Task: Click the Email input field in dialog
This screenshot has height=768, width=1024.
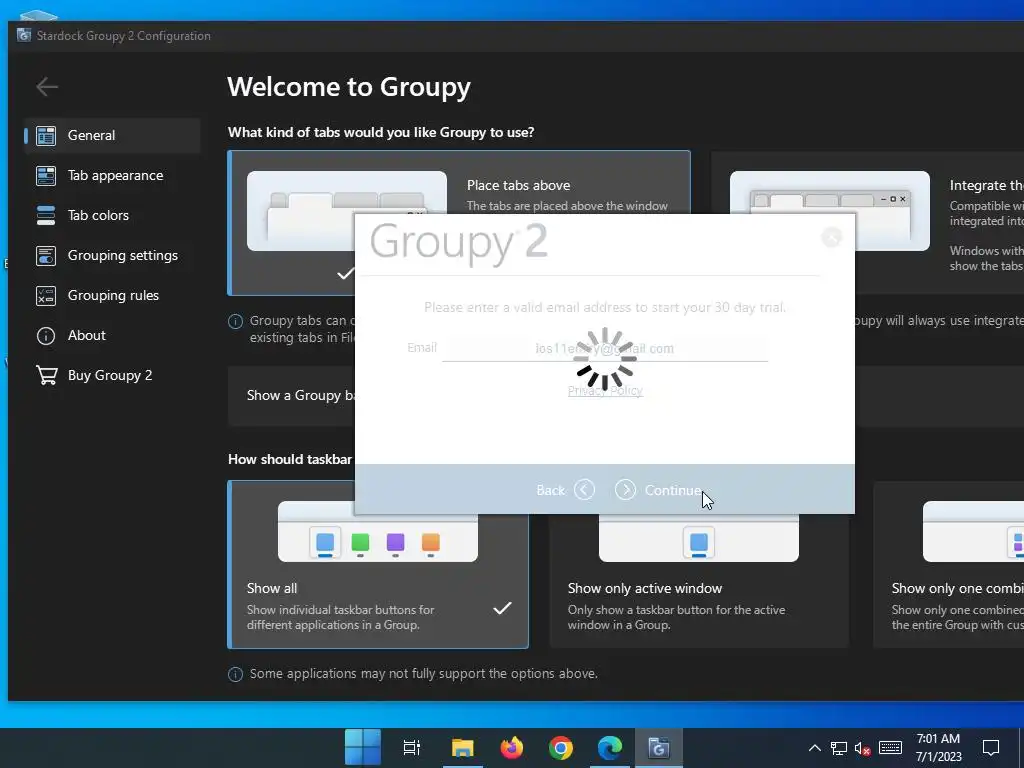Action: pyautogui.click(x=605, y=349)
